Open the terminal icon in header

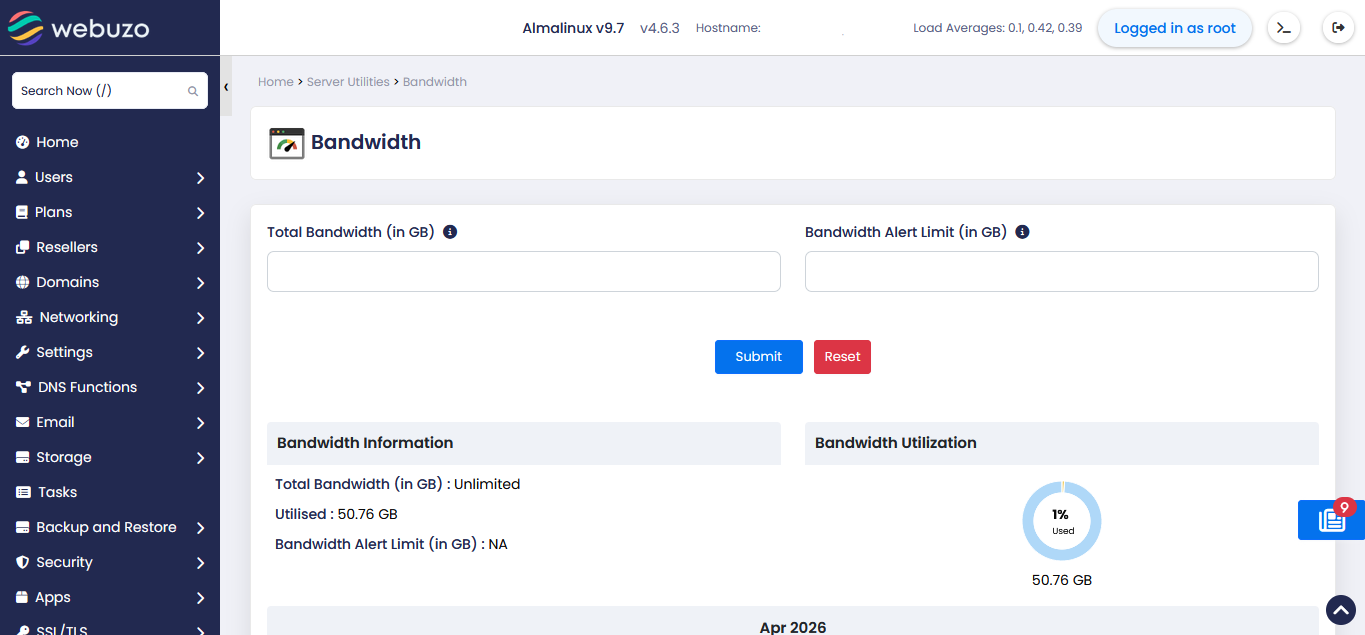click(x=1284, y=28)
